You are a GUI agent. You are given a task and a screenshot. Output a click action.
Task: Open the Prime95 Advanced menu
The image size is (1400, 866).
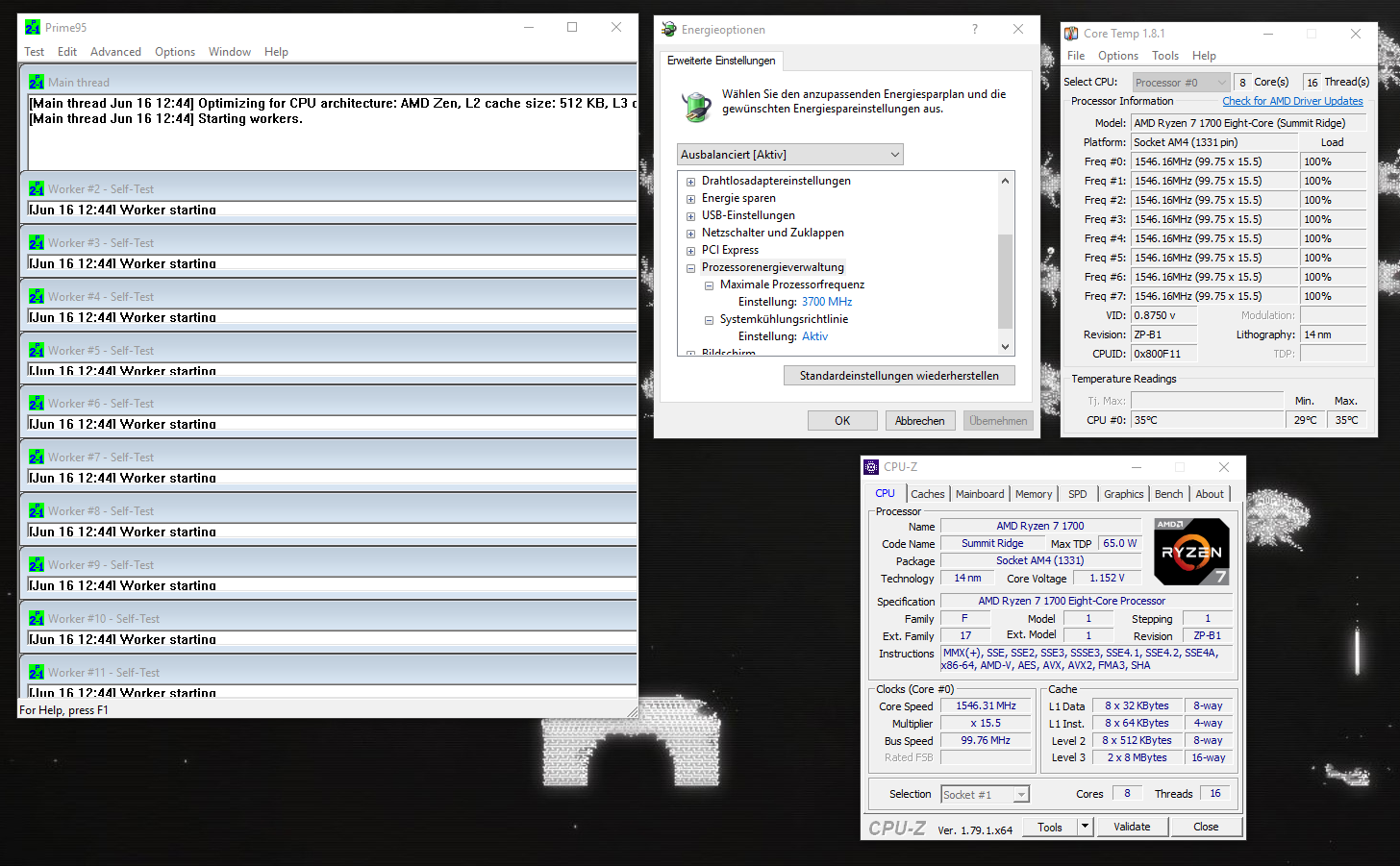tap(115, 52)
